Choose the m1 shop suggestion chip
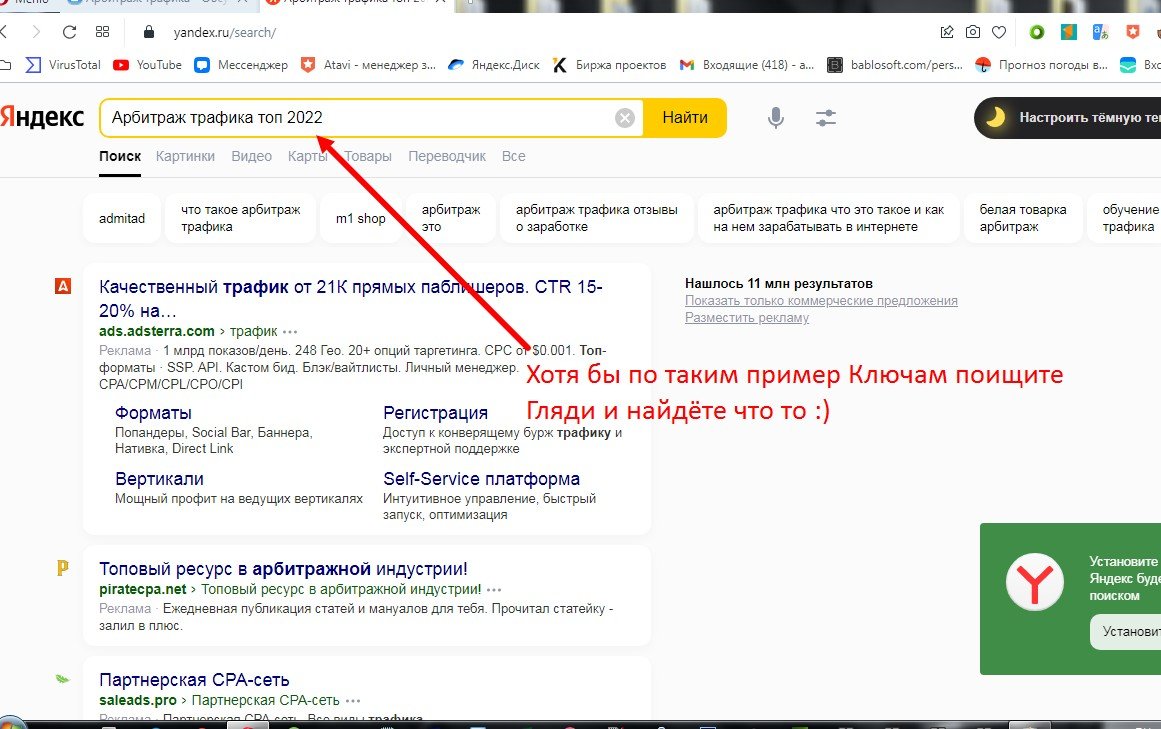 [361, 218]
